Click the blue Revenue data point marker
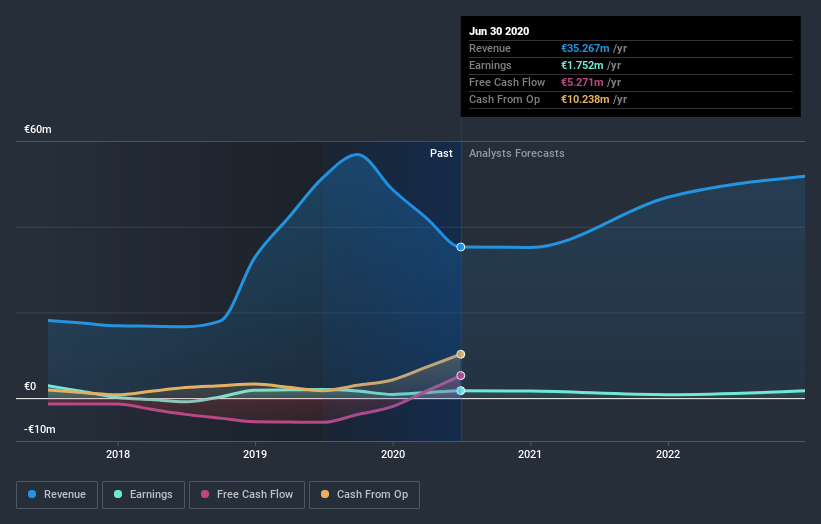 click(x=461, y=247)
